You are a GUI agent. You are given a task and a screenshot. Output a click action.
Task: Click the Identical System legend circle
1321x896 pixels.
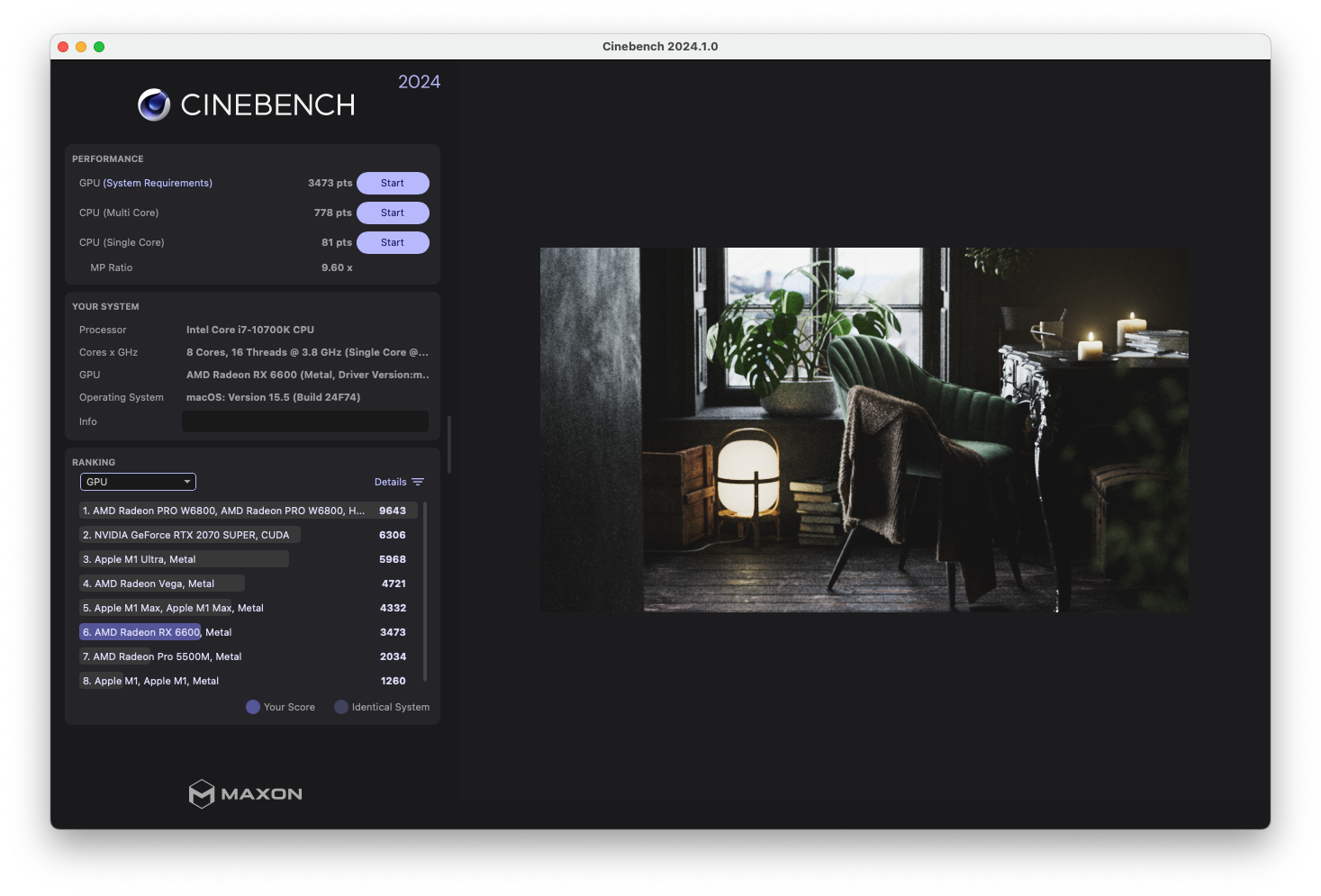tap(341, 707)
